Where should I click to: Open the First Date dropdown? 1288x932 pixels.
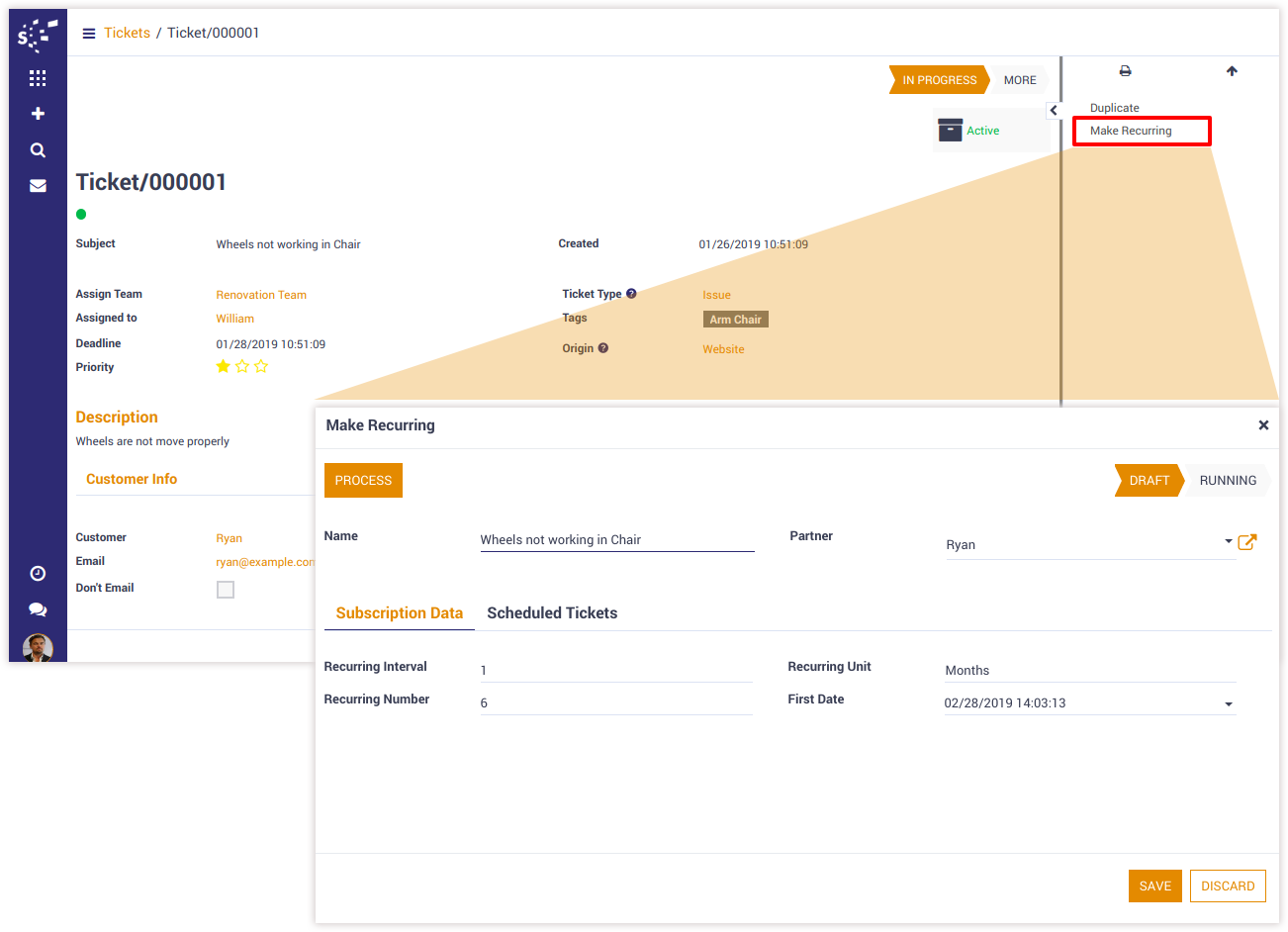point(1228,704)
